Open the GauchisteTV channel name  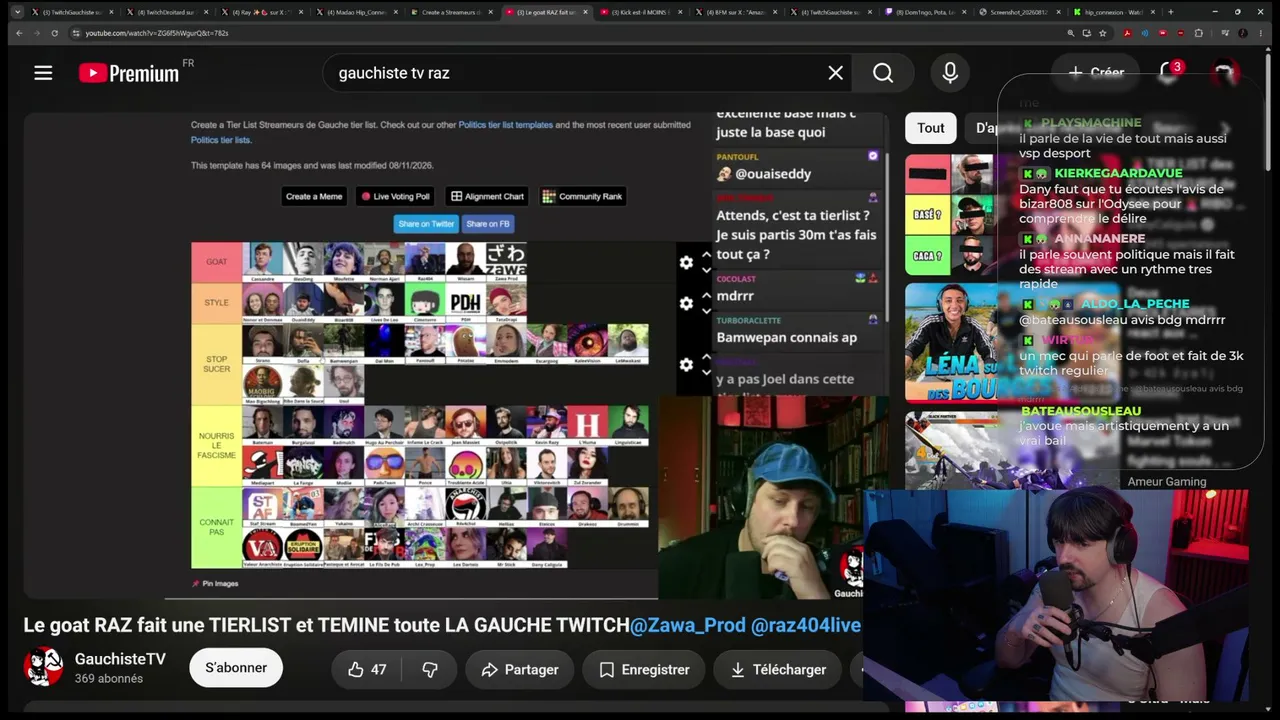click(x=120, y=660)
